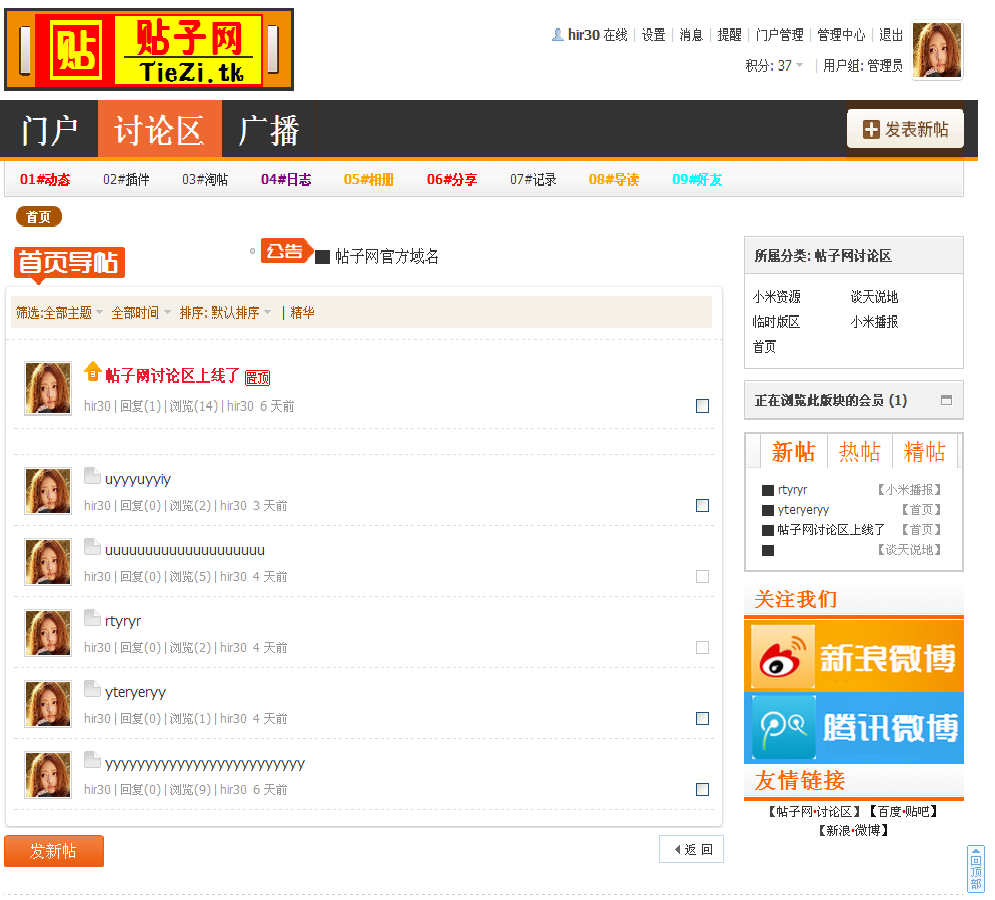Select the 热帖 tab
The image size is (995, 900).
(x=860, y=452)
